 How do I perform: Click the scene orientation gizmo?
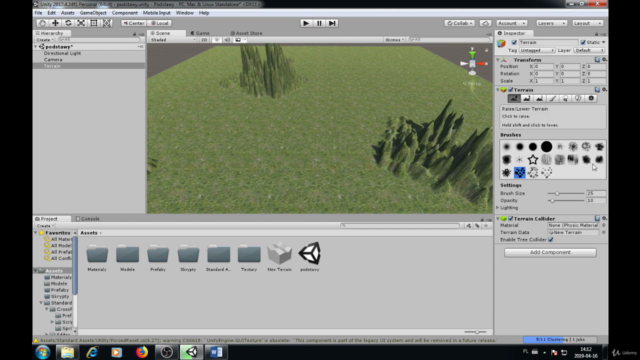[x=473, y=64]
